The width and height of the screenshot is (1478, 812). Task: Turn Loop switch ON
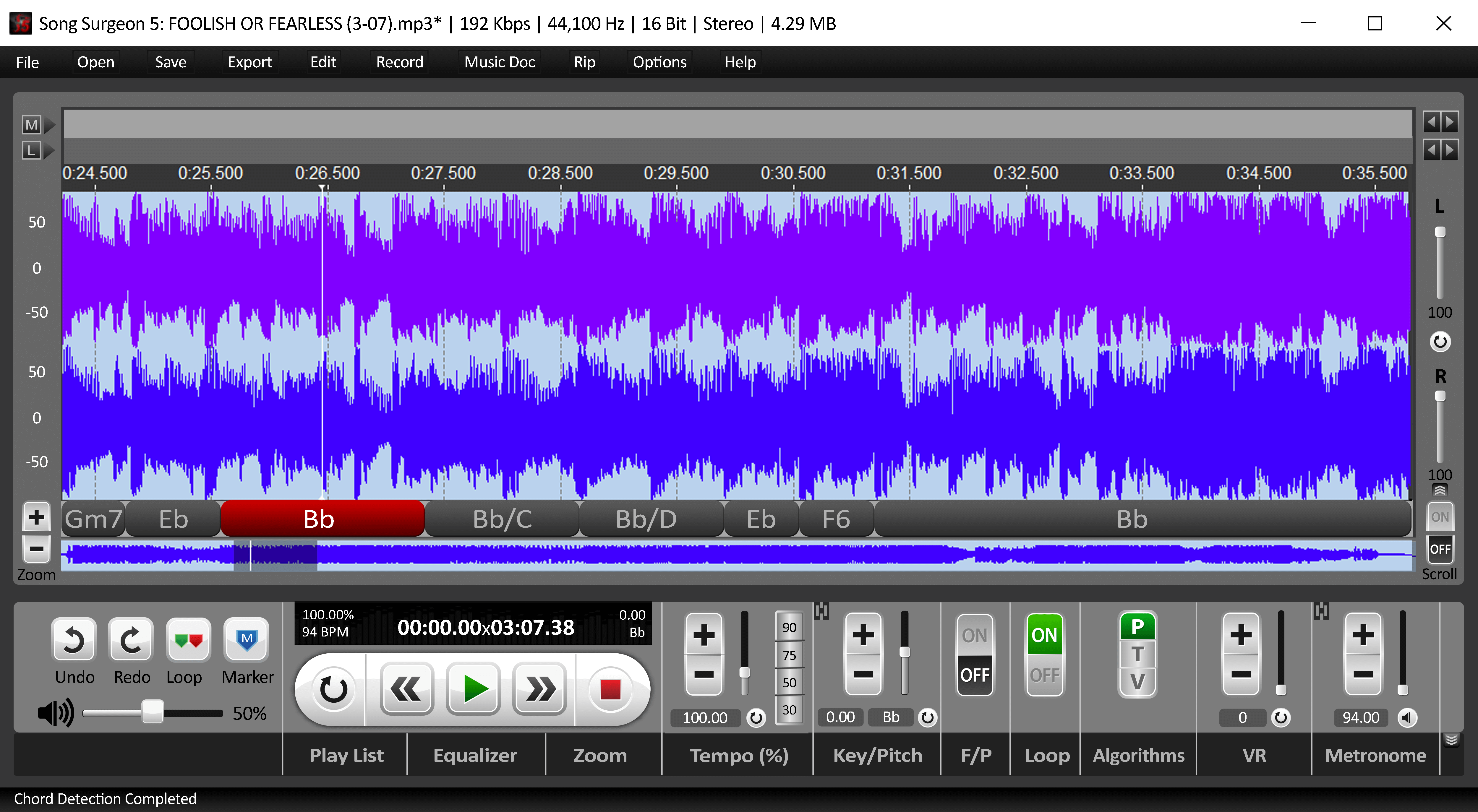pos(1044,635)
